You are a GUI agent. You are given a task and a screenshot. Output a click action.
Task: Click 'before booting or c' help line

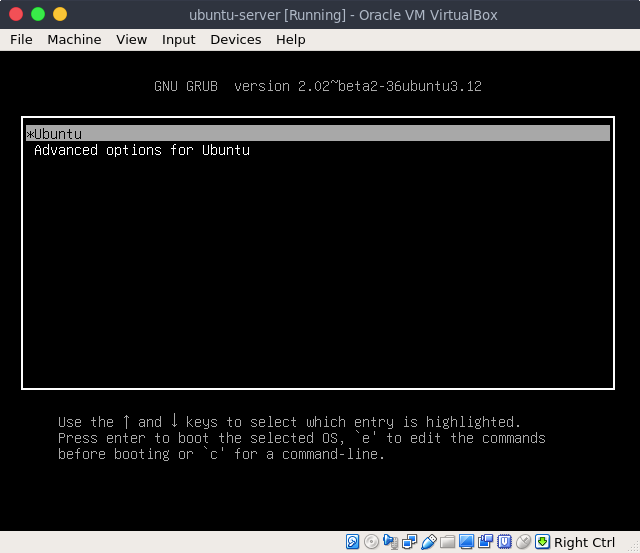tap(221, 454)
